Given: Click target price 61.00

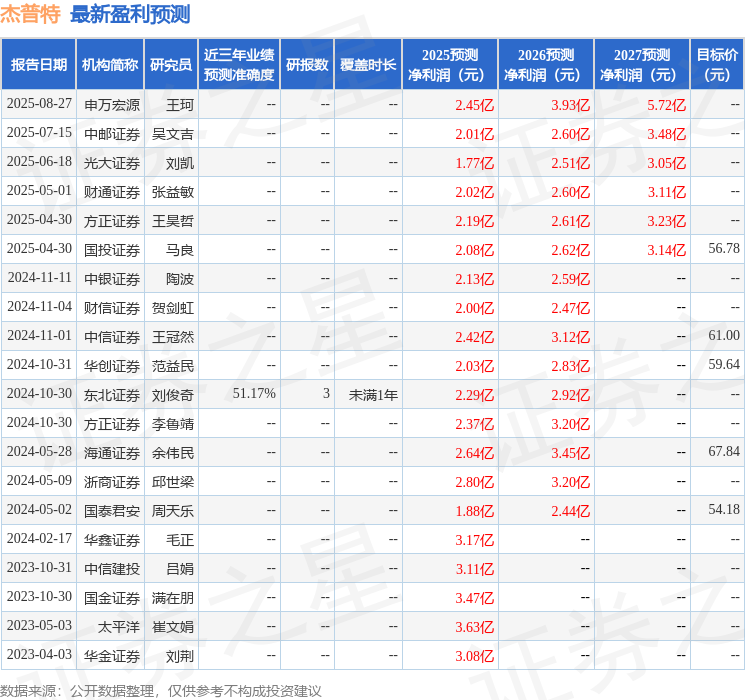Looking at the screenshot, I should pyautogui.click(x=724, y=336).
